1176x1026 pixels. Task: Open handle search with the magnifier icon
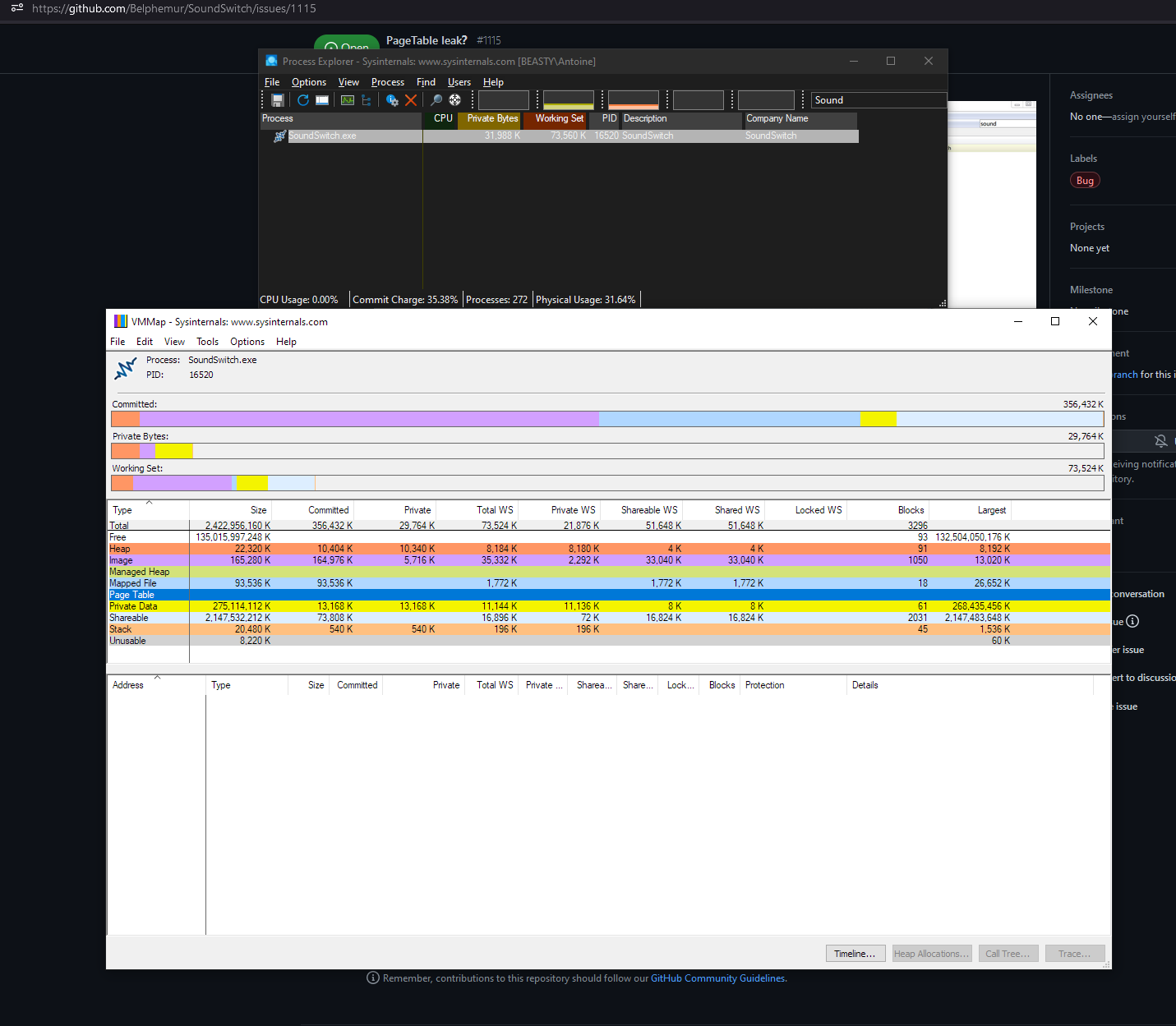[436, 100]
